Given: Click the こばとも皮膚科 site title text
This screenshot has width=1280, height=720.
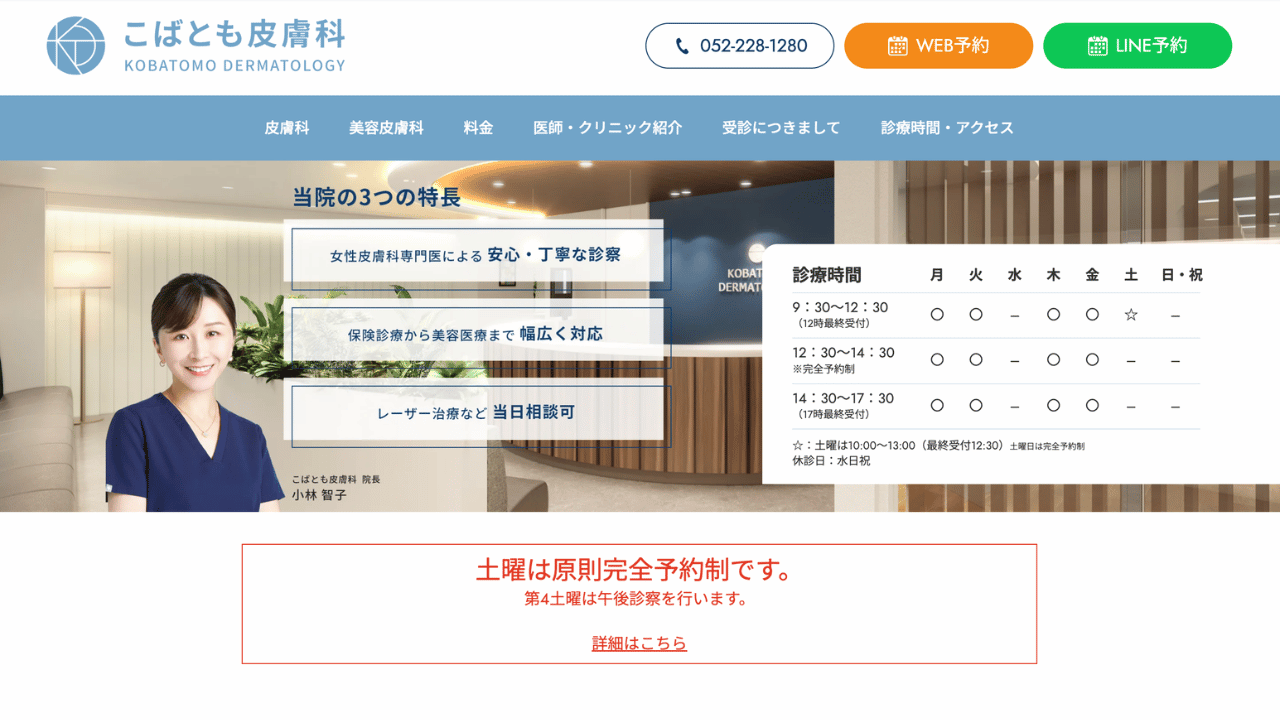Looking at the screenshot, I should (x=235, y=35).
